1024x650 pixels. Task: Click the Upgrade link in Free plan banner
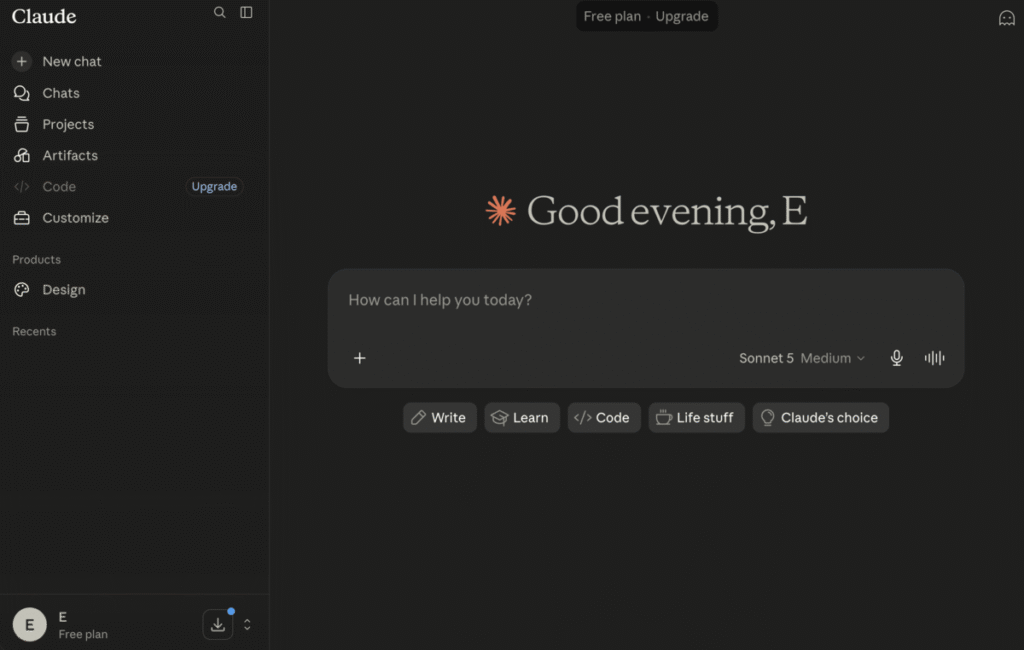pos(682,16)
